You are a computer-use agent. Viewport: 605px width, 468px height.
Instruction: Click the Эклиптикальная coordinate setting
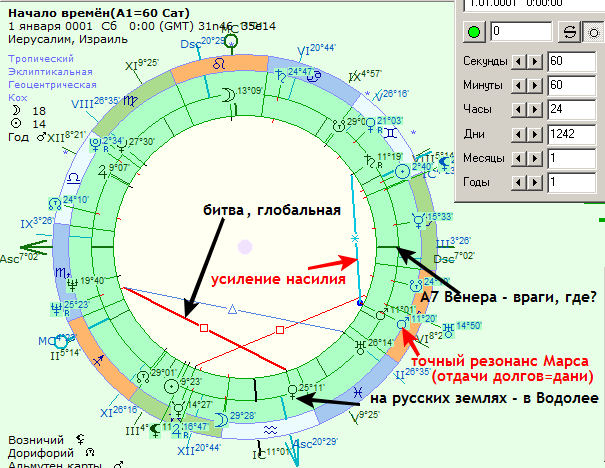50,72
